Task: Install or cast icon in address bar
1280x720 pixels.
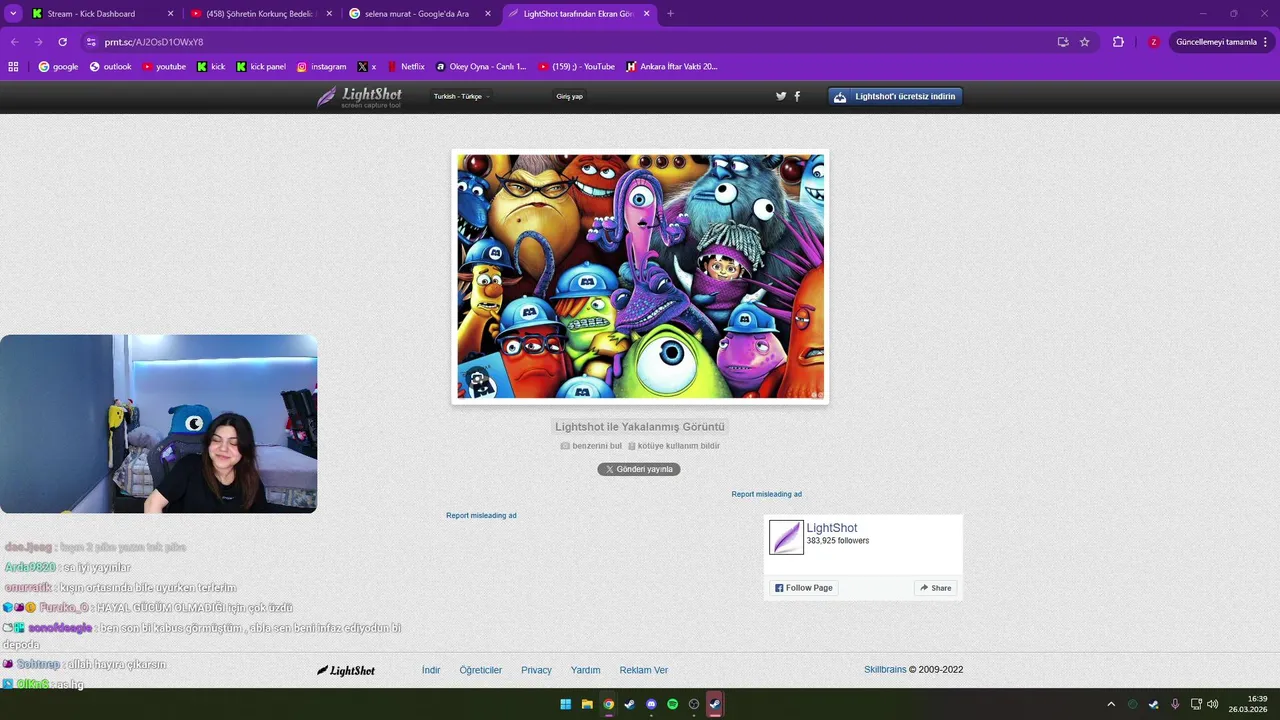Action: pyautogui.click(x=1063, y=42)
